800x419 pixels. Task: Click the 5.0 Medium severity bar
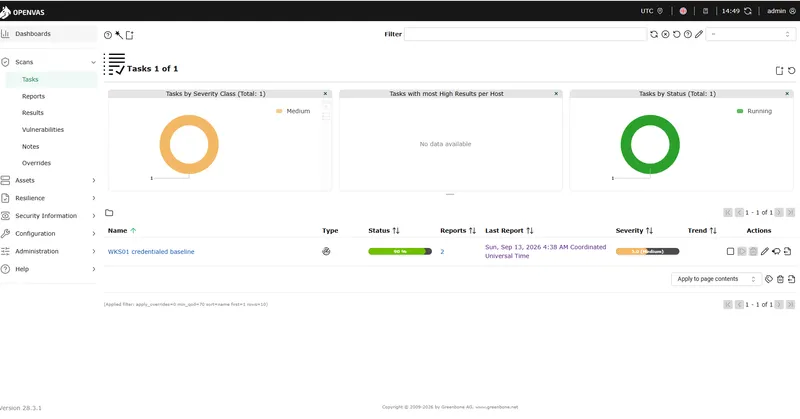[x=647, y=251]
